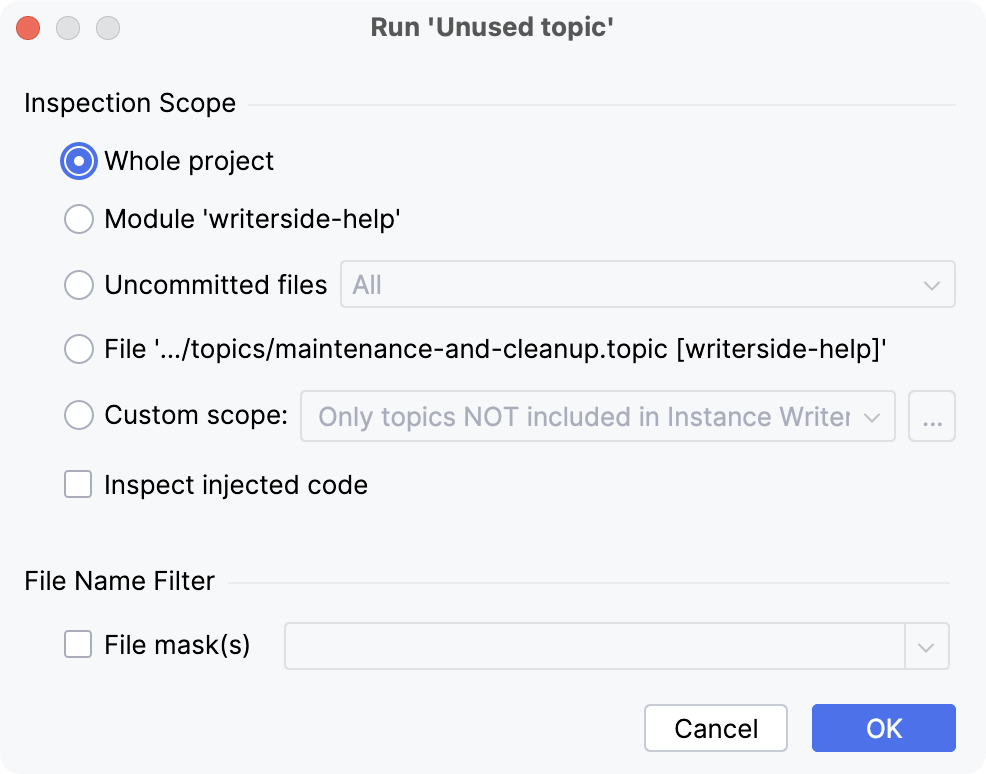The image size is (986, 774).
Task: Select the 'Uncommitted files' scope
Action: point(78,285)
